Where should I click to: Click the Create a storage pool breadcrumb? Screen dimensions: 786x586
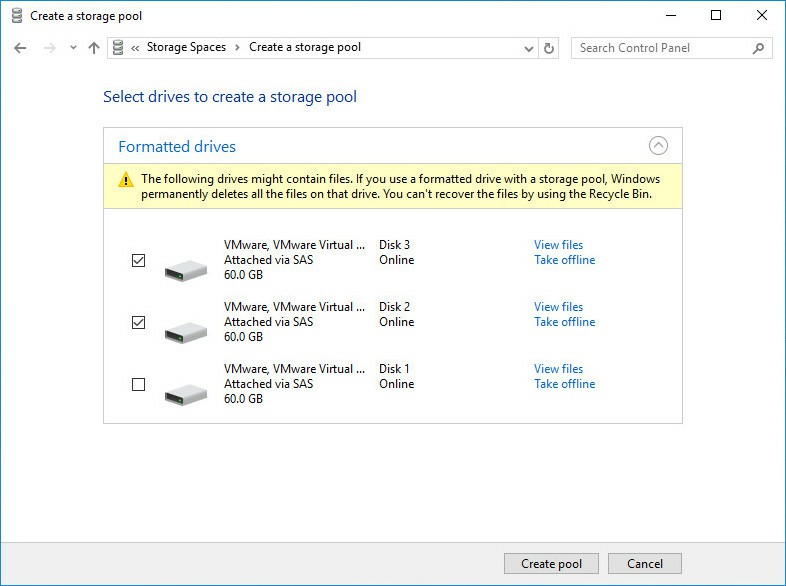click(x=305, y=47)
